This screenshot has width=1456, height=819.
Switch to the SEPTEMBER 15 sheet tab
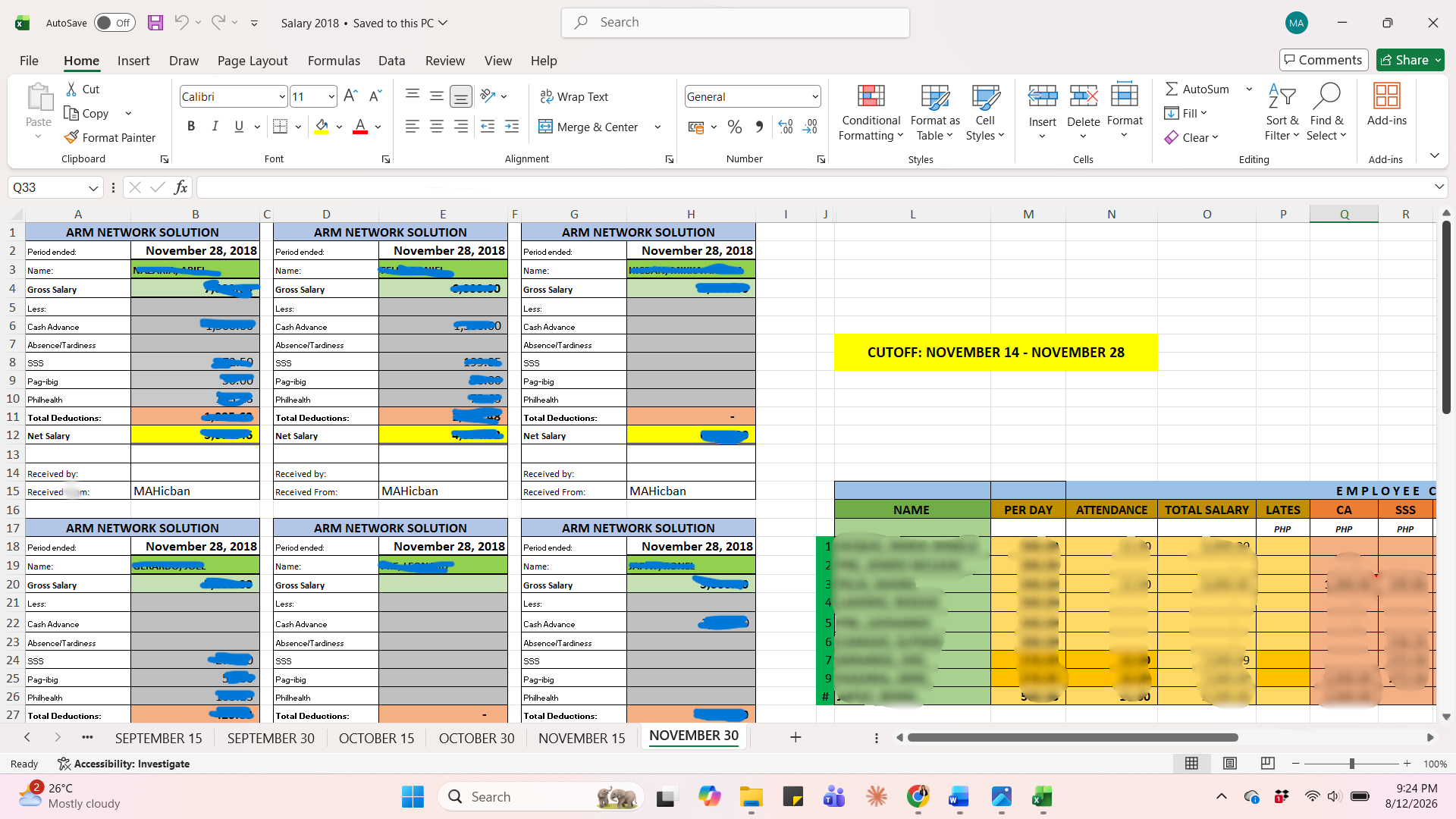click(158, 738)
